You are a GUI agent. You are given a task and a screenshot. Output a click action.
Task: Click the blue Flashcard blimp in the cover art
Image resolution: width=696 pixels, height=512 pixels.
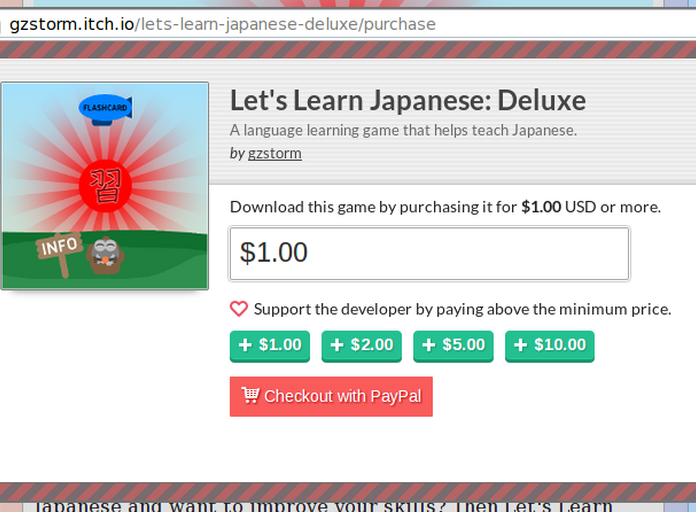[x=105, y=108]
